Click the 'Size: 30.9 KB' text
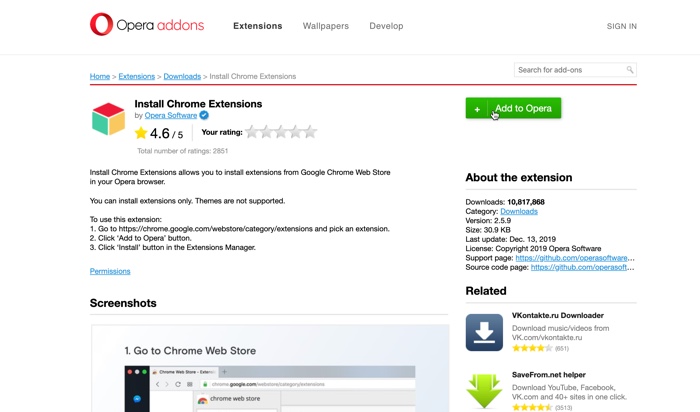 pyautogui.click(x=488, y=230)
